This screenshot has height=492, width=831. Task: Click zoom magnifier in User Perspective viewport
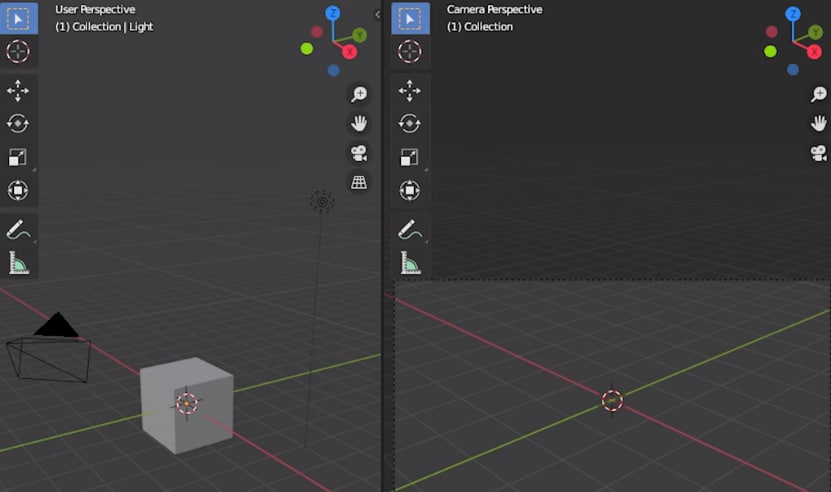(x=359, y=94)
